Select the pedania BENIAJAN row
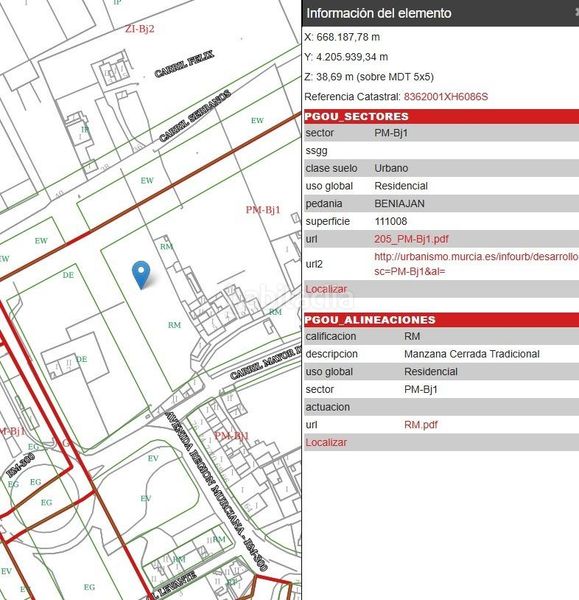The width and height of the screenshot is (579, 600). [x=441, y=204]
